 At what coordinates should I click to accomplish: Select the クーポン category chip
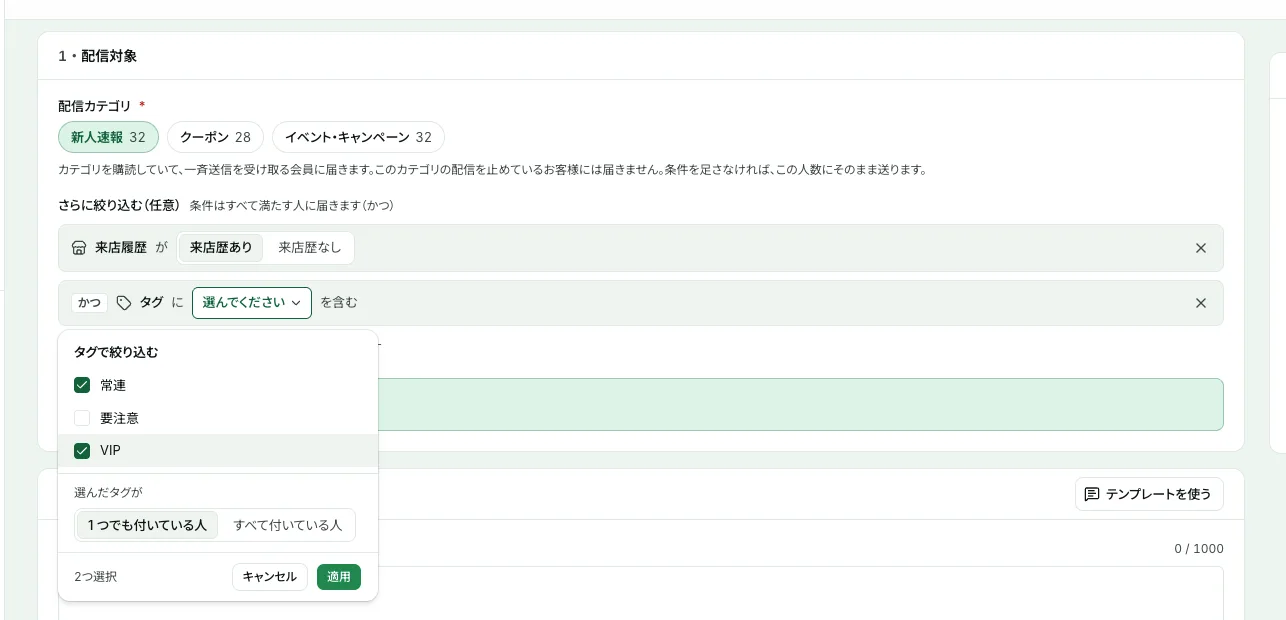pos(215,137)
